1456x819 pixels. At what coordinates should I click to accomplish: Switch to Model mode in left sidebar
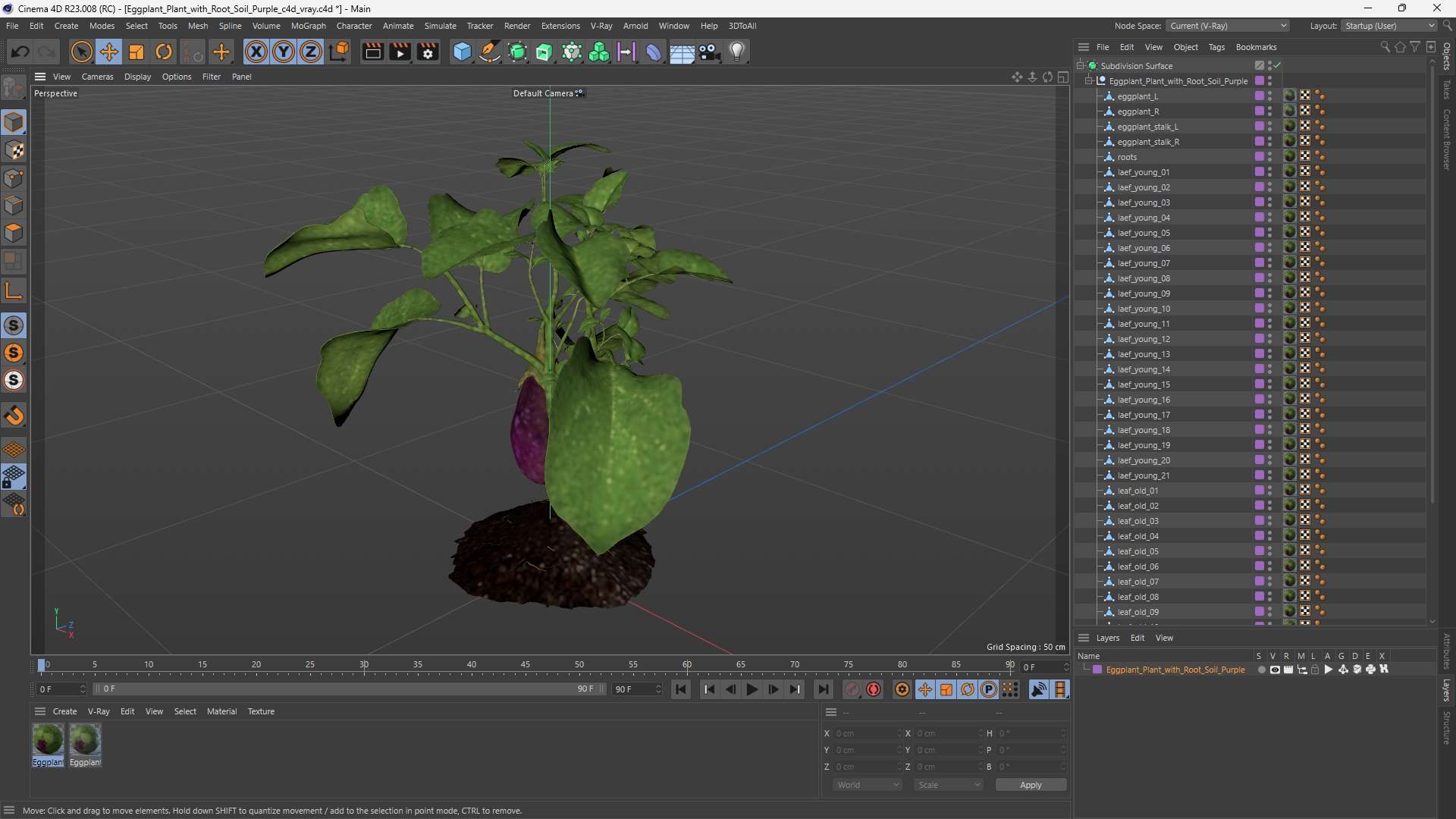(14, 122)
